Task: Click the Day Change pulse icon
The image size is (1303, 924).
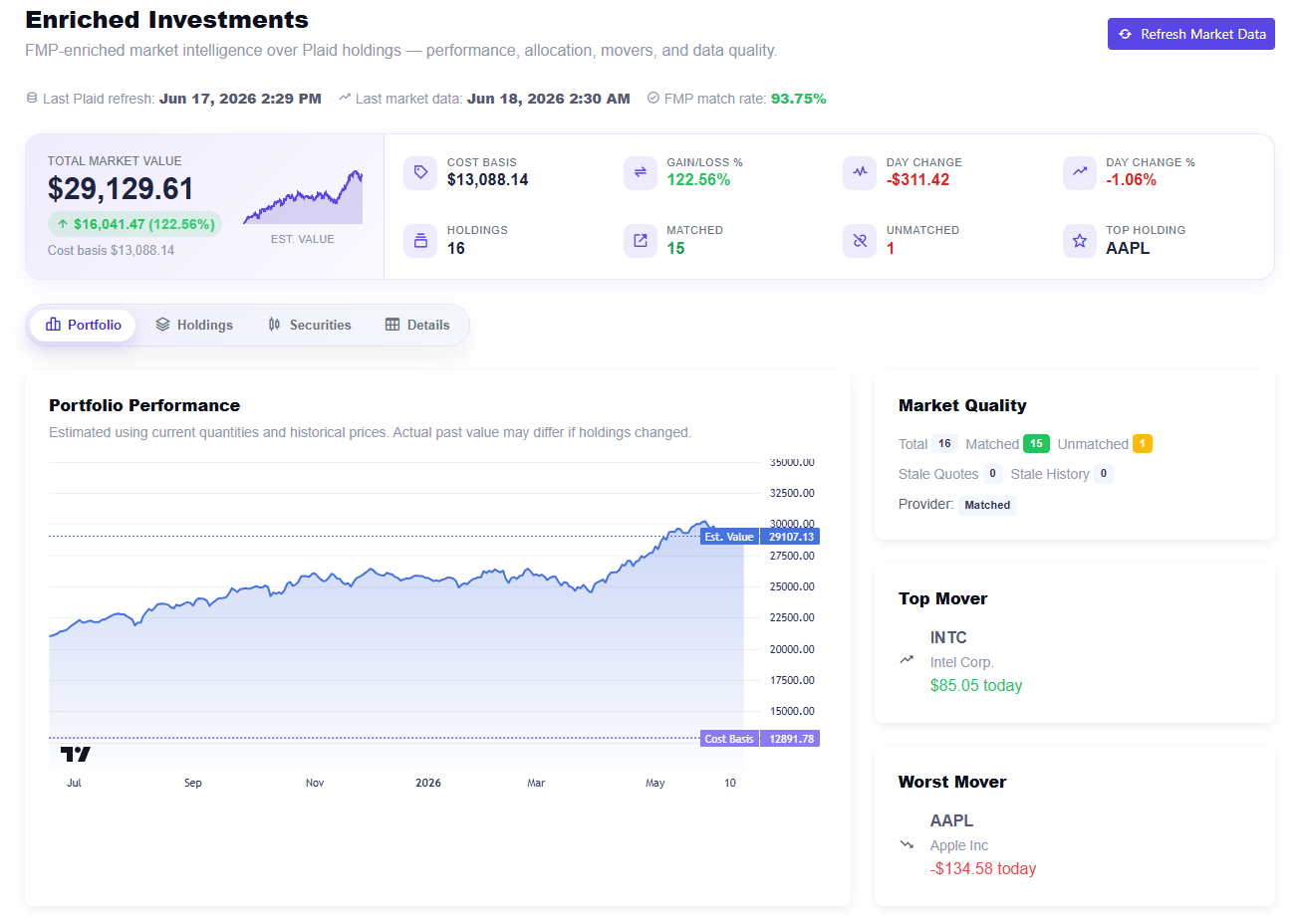Action: coord(860,172)
